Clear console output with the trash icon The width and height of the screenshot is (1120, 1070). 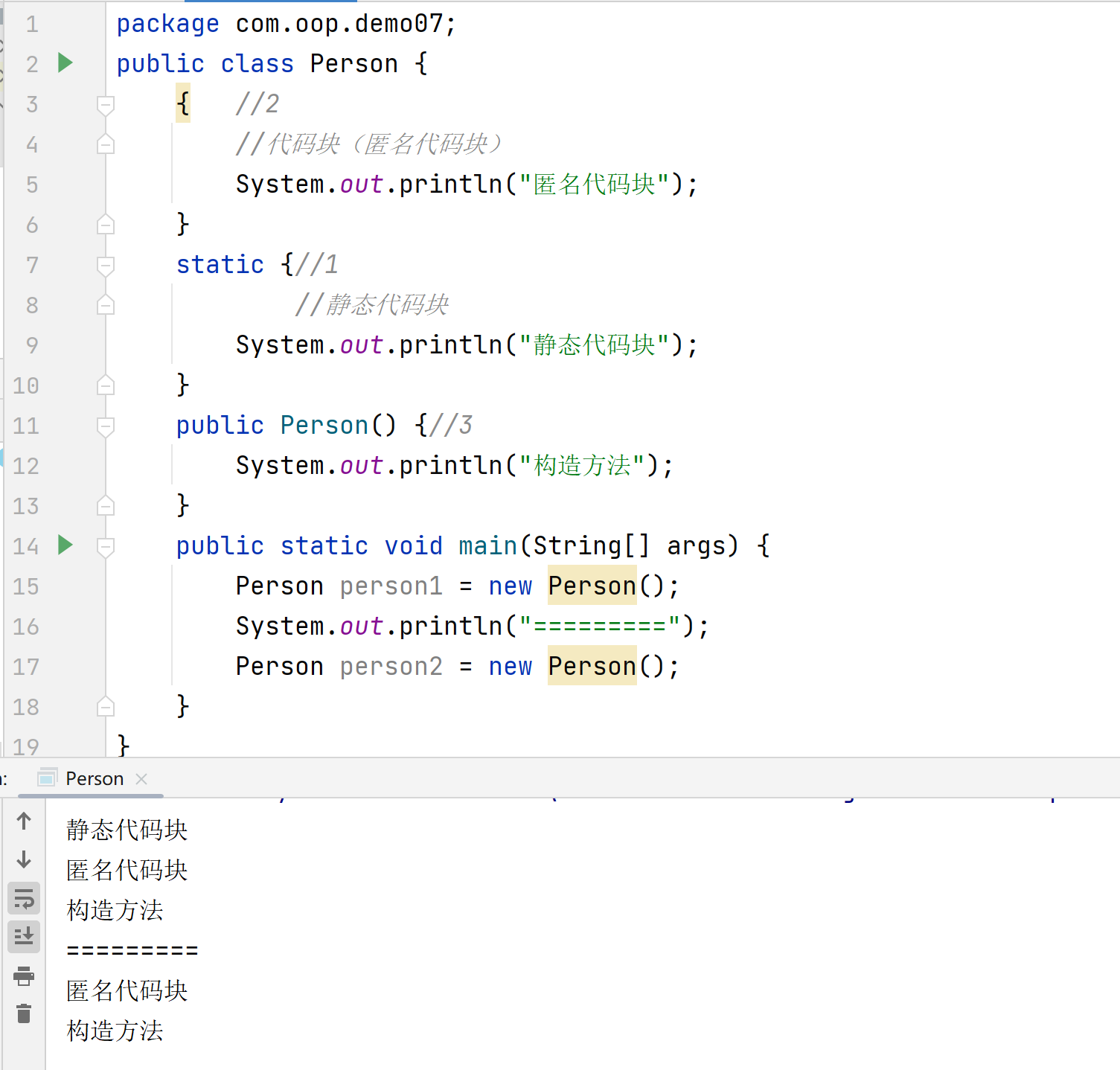click(x=24, y=1013)
